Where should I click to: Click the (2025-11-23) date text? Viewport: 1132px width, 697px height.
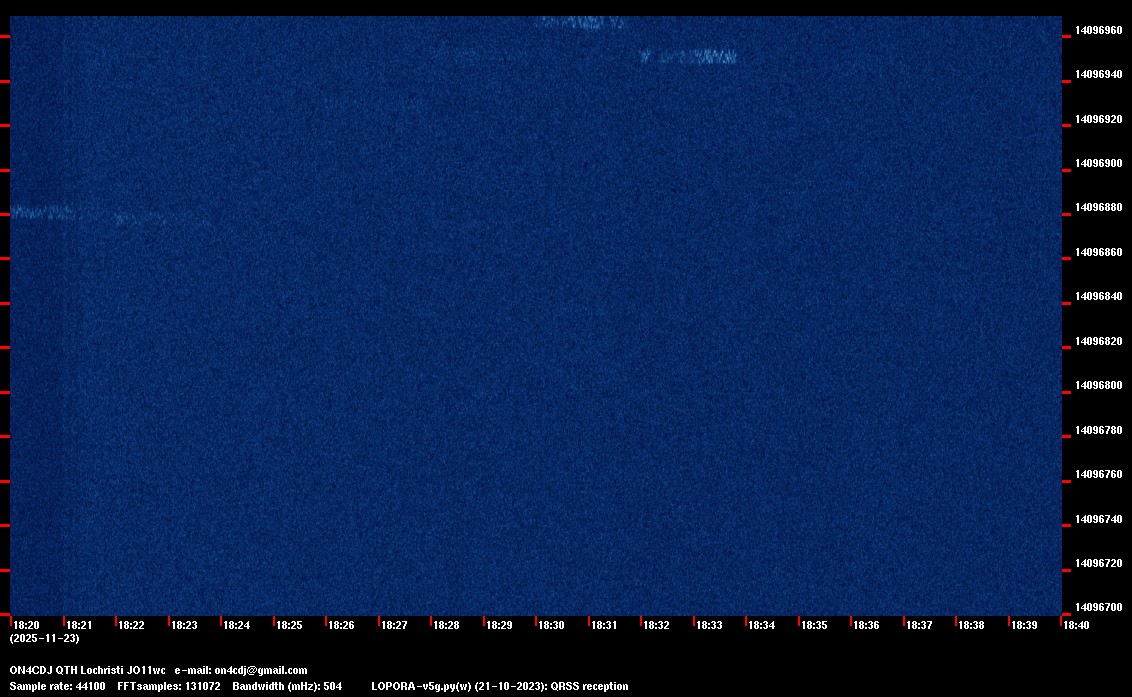45,638
